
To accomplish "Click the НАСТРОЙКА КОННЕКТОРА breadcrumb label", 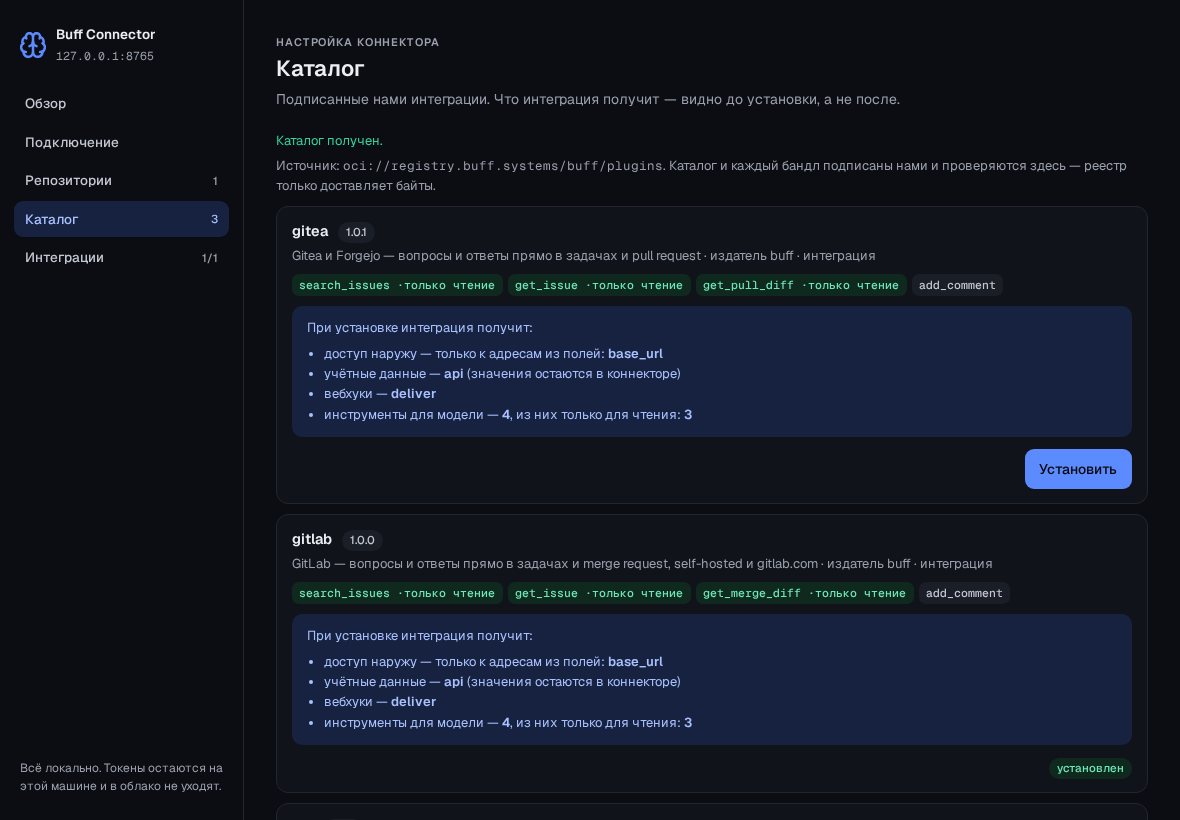I will [357, 42].
